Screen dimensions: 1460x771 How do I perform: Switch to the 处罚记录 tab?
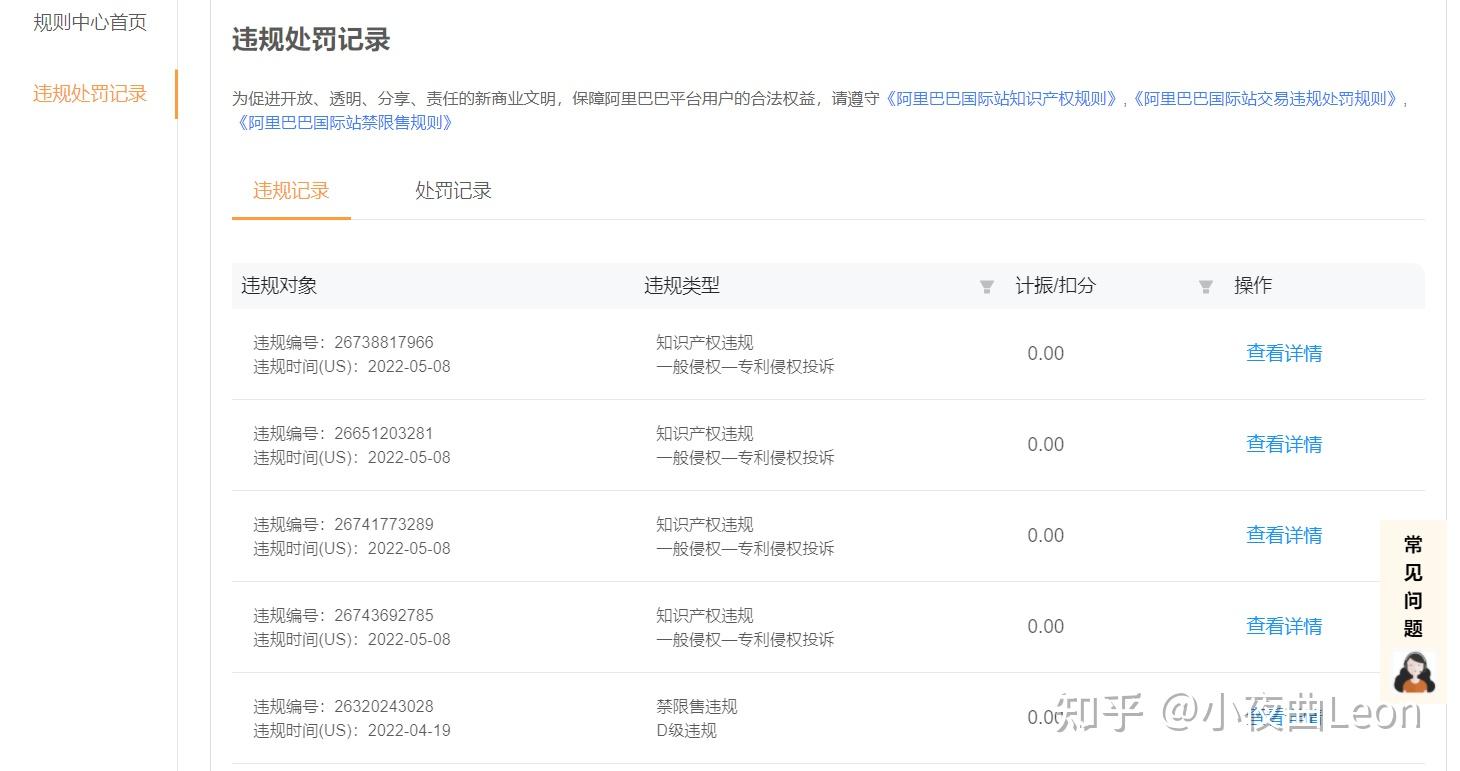[x=453, y=191]
